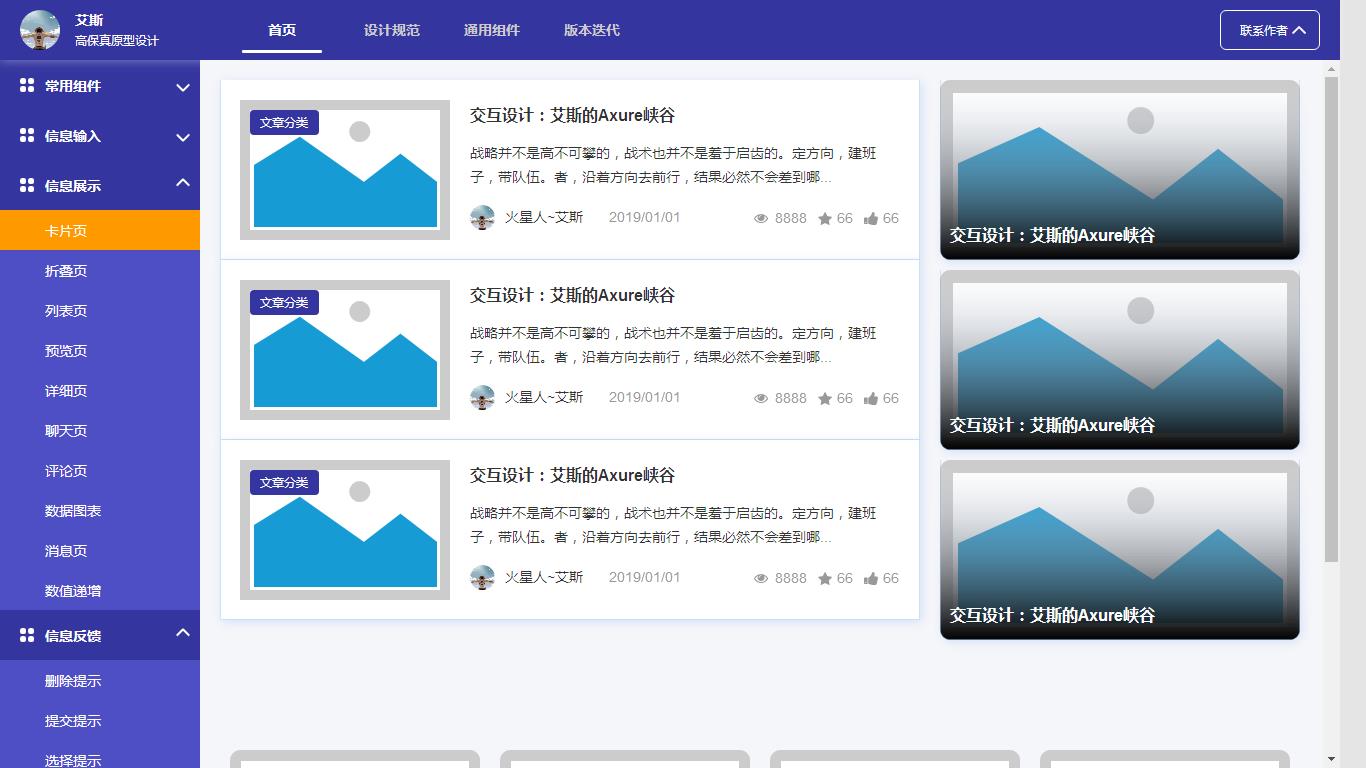Click the thumbs-up like icon in first article card
Image resolution: width=1366 pixels, height=768 pixels.
pyautogui.click(x=871, y=218)
